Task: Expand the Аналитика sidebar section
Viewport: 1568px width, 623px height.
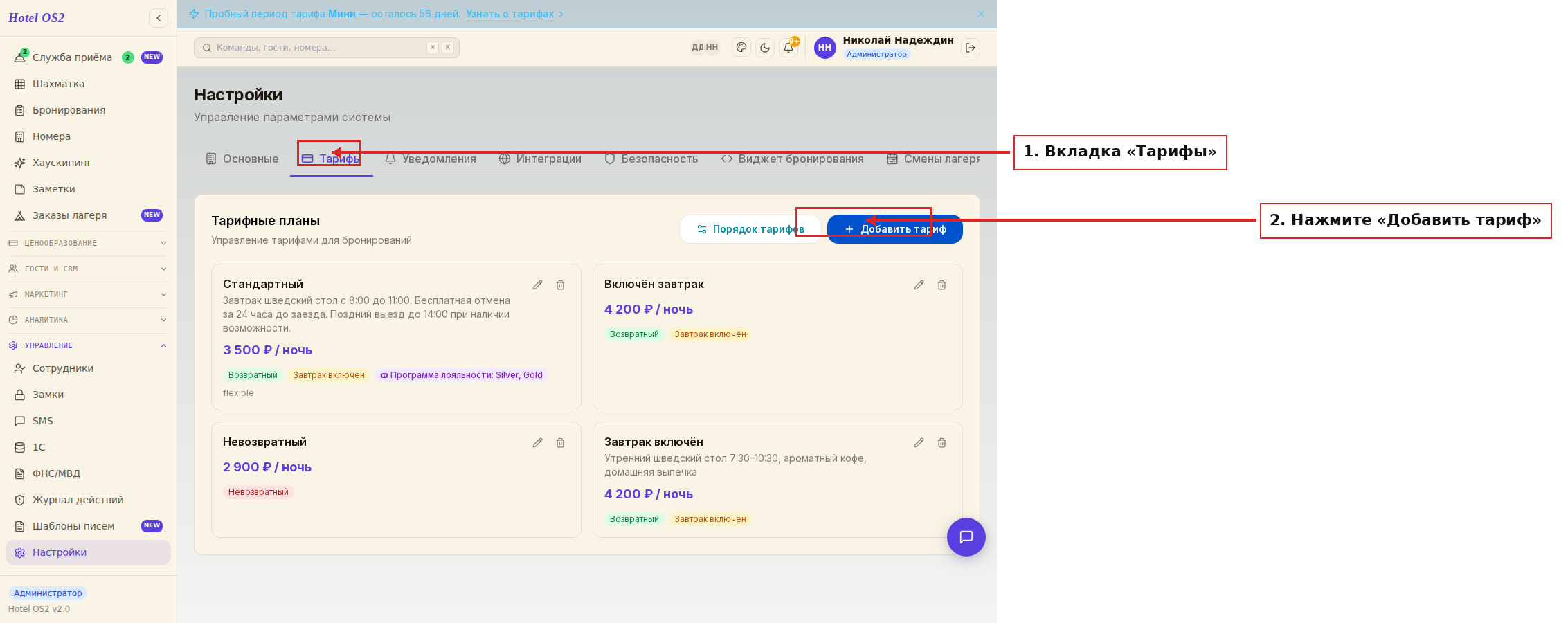Action: (88, 320)
